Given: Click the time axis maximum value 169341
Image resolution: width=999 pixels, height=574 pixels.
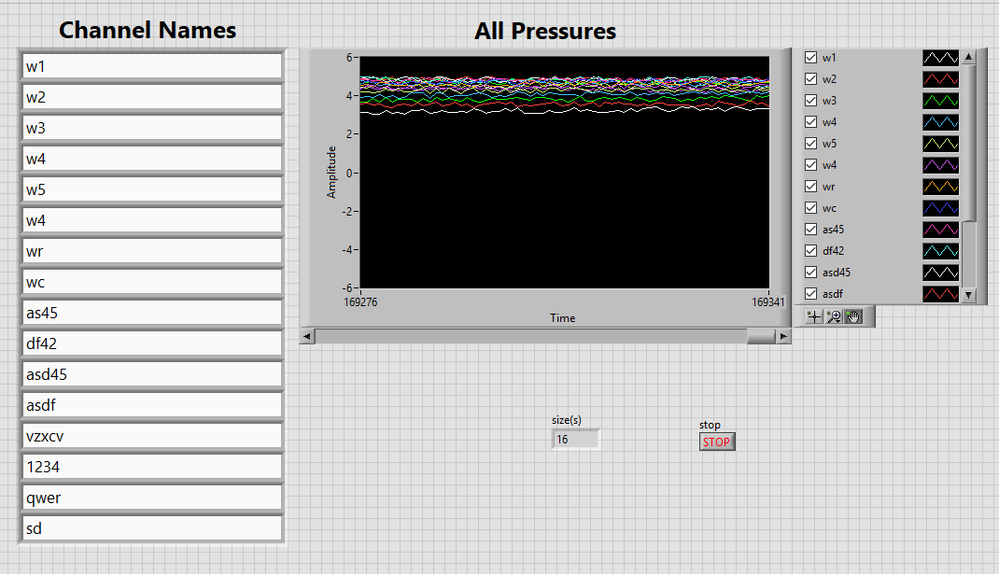Looking at the screenshot, I should click(768, 302).
